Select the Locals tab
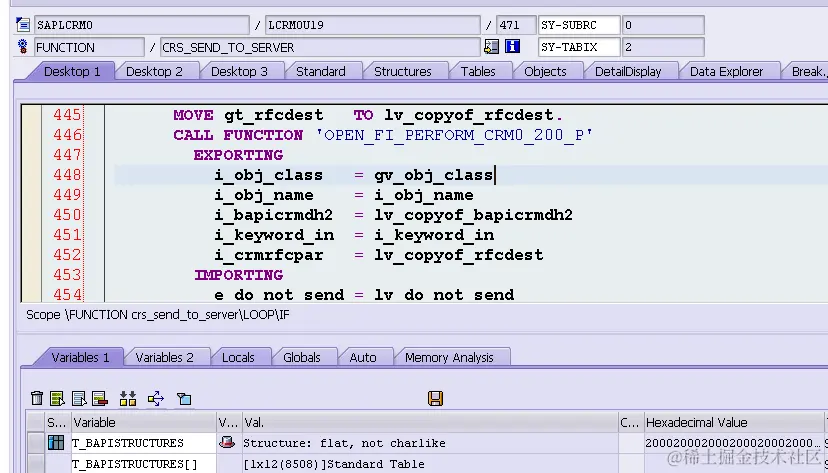Screen dimensions: 828x473 (238, 357)
